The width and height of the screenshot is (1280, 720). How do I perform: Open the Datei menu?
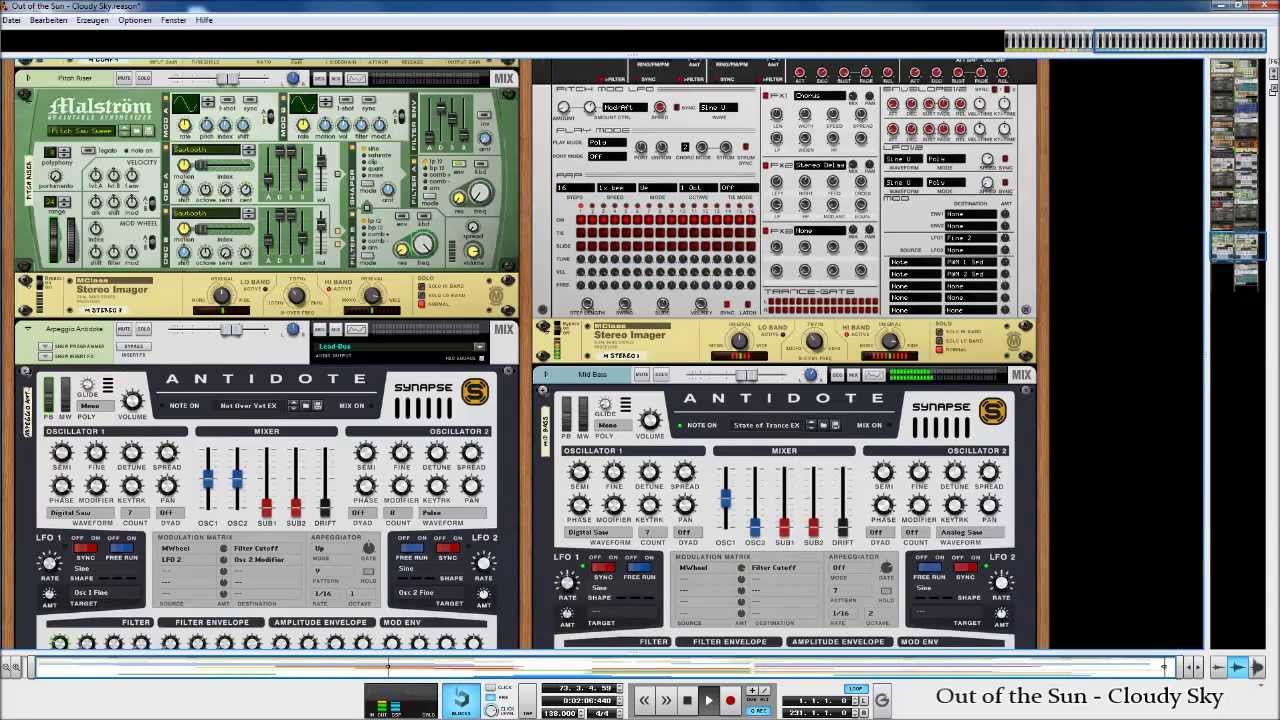(x=11, y=20)
